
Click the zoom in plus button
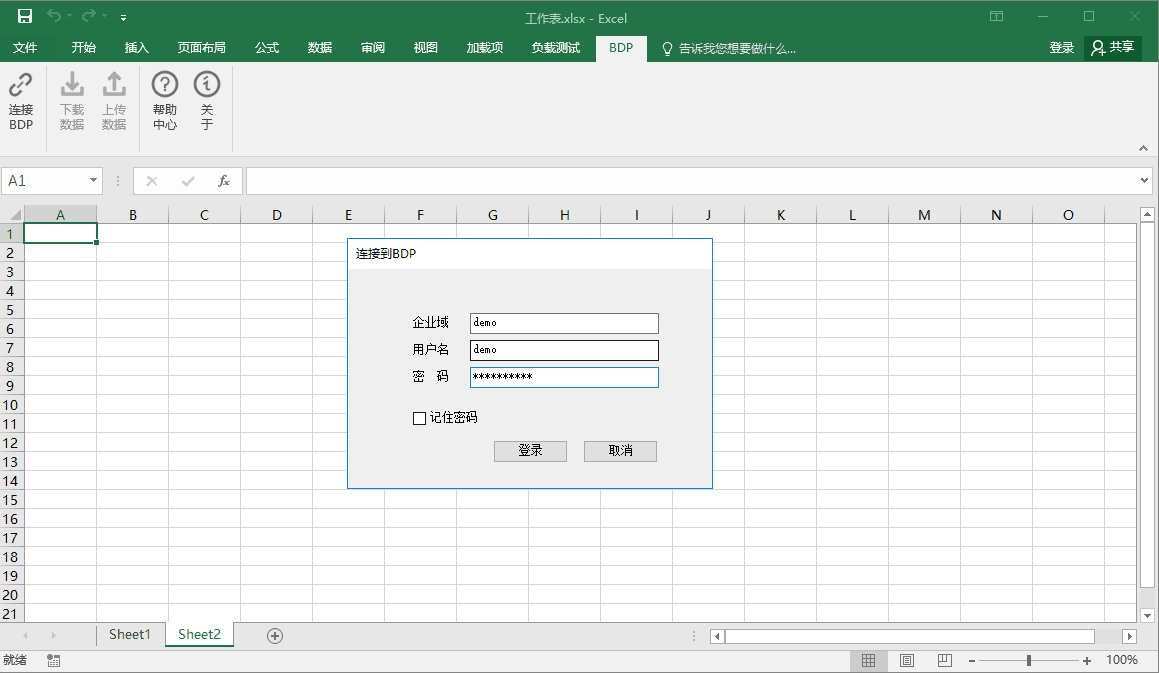(1087, 660)
